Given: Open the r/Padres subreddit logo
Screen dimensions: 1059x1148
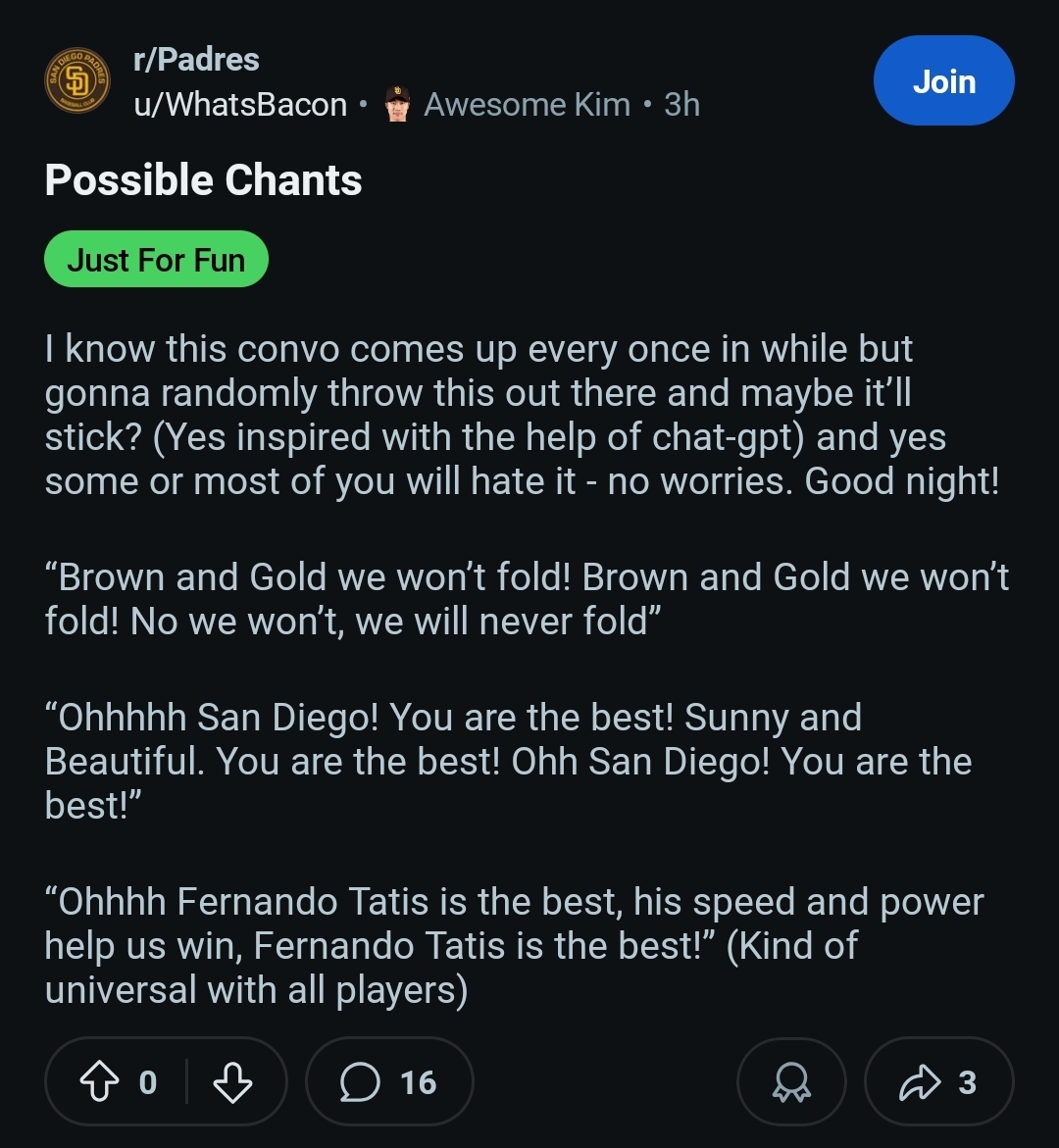Looking at the screenshot, I should click(77, 80).
